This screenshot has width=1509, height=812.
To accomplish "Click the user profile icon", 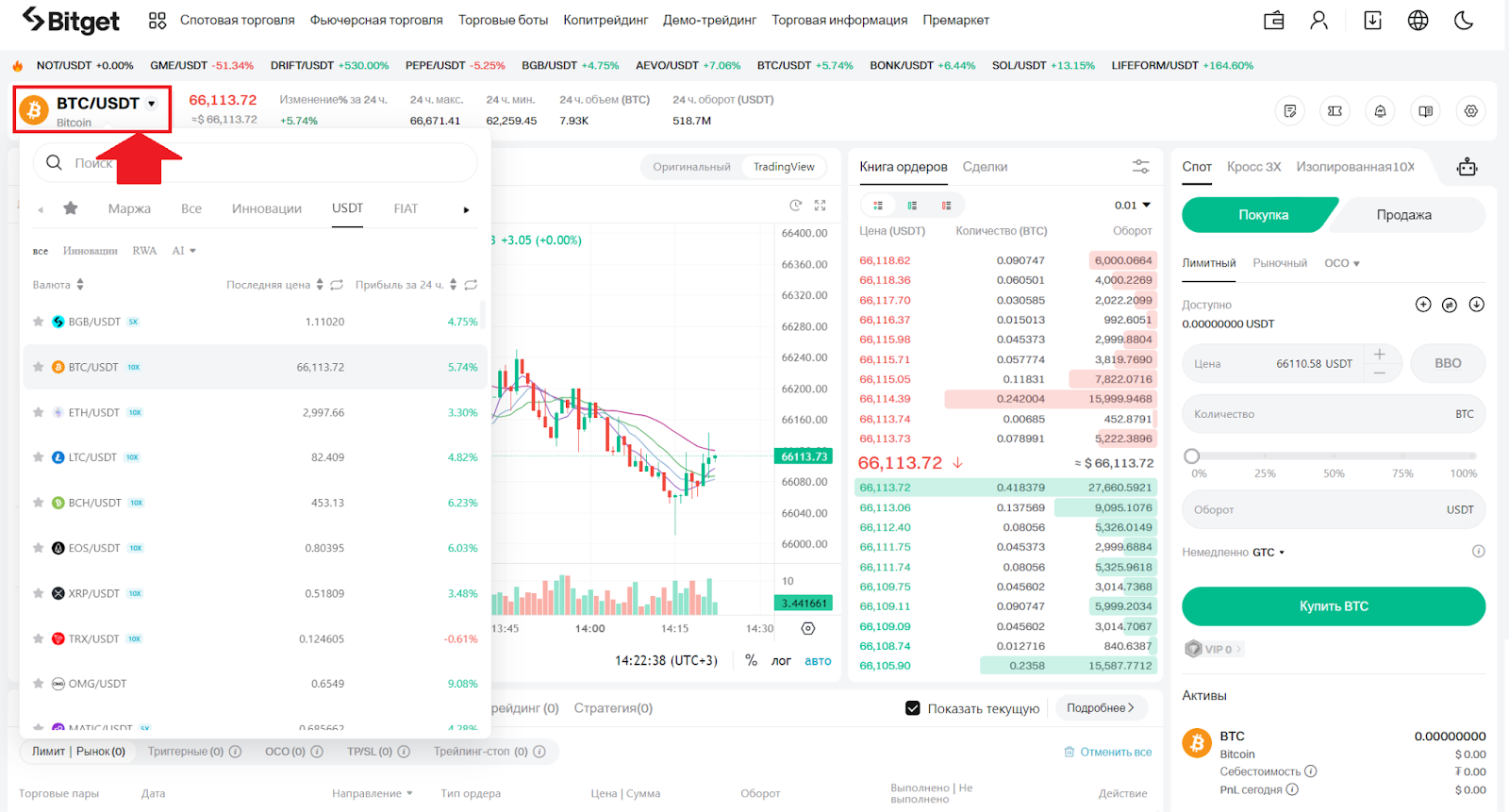I will 1318,21.
